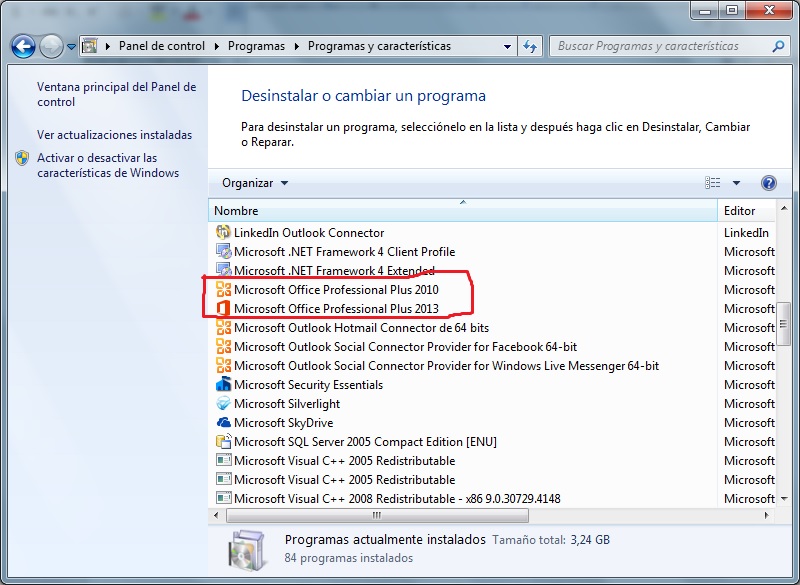The width and height of the screenshot is (800, 585).
Task: Click the vertical scrollbar up arrow
Action: point(784,208)
